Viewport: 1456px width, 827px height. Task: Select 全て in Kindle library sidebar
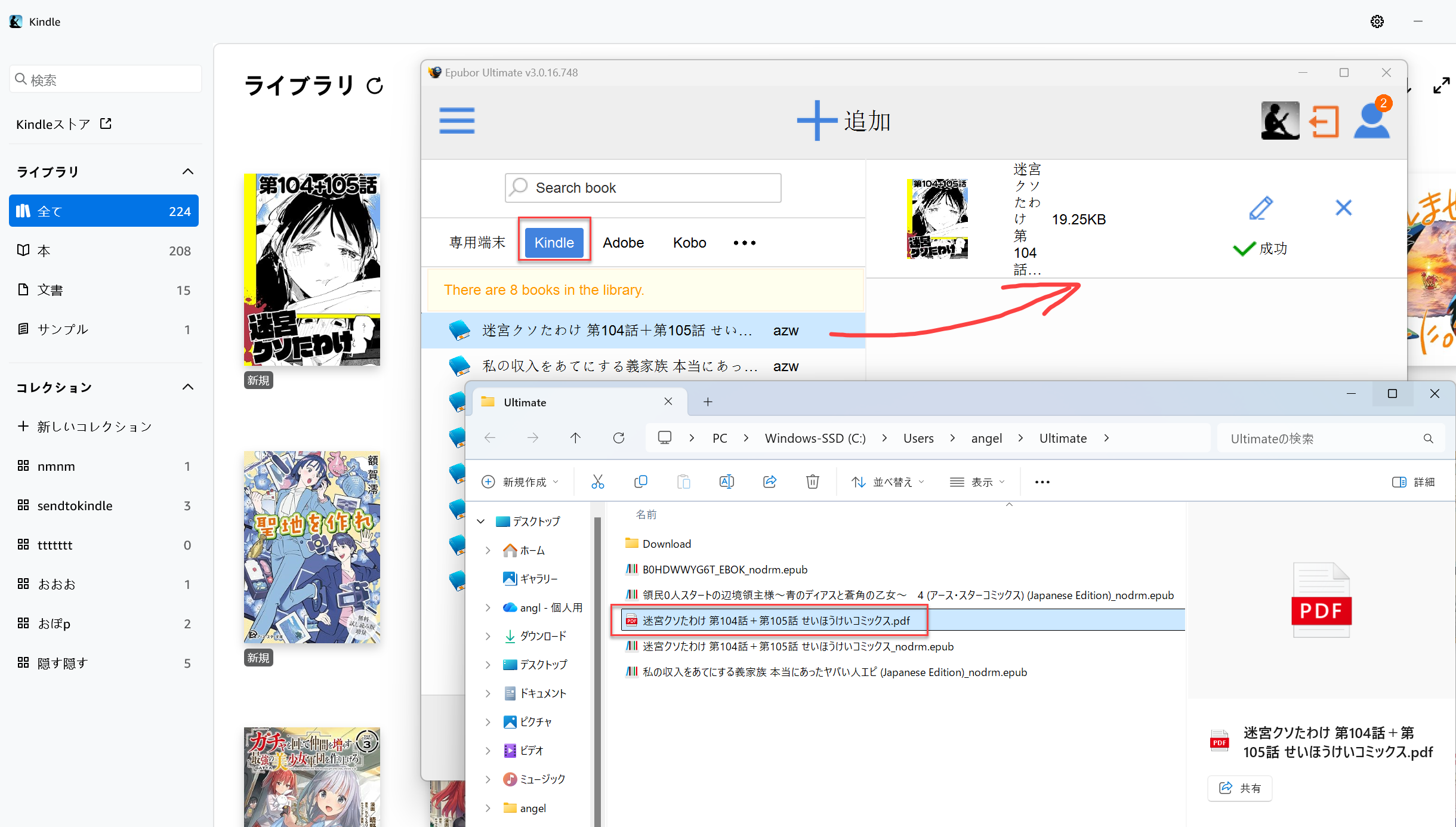104,211
